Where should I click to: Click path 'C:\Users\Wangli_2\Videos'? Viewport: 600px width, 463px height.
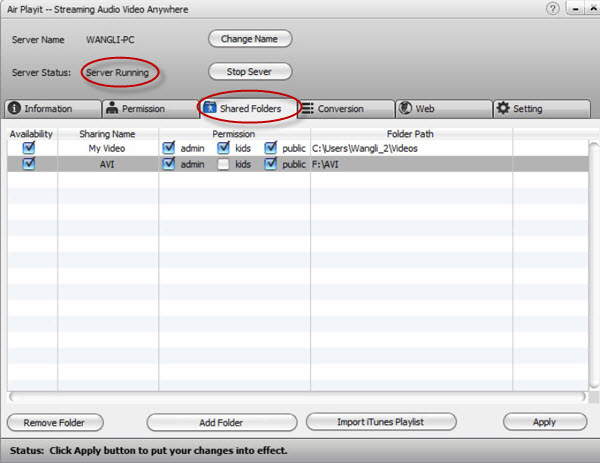click(x=365, y=148)
